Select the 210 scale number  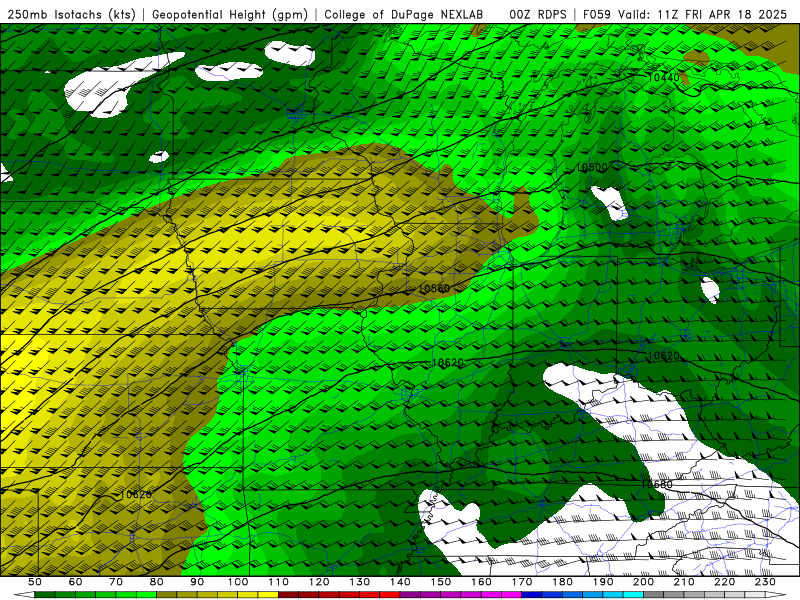(x=684, y=582)
